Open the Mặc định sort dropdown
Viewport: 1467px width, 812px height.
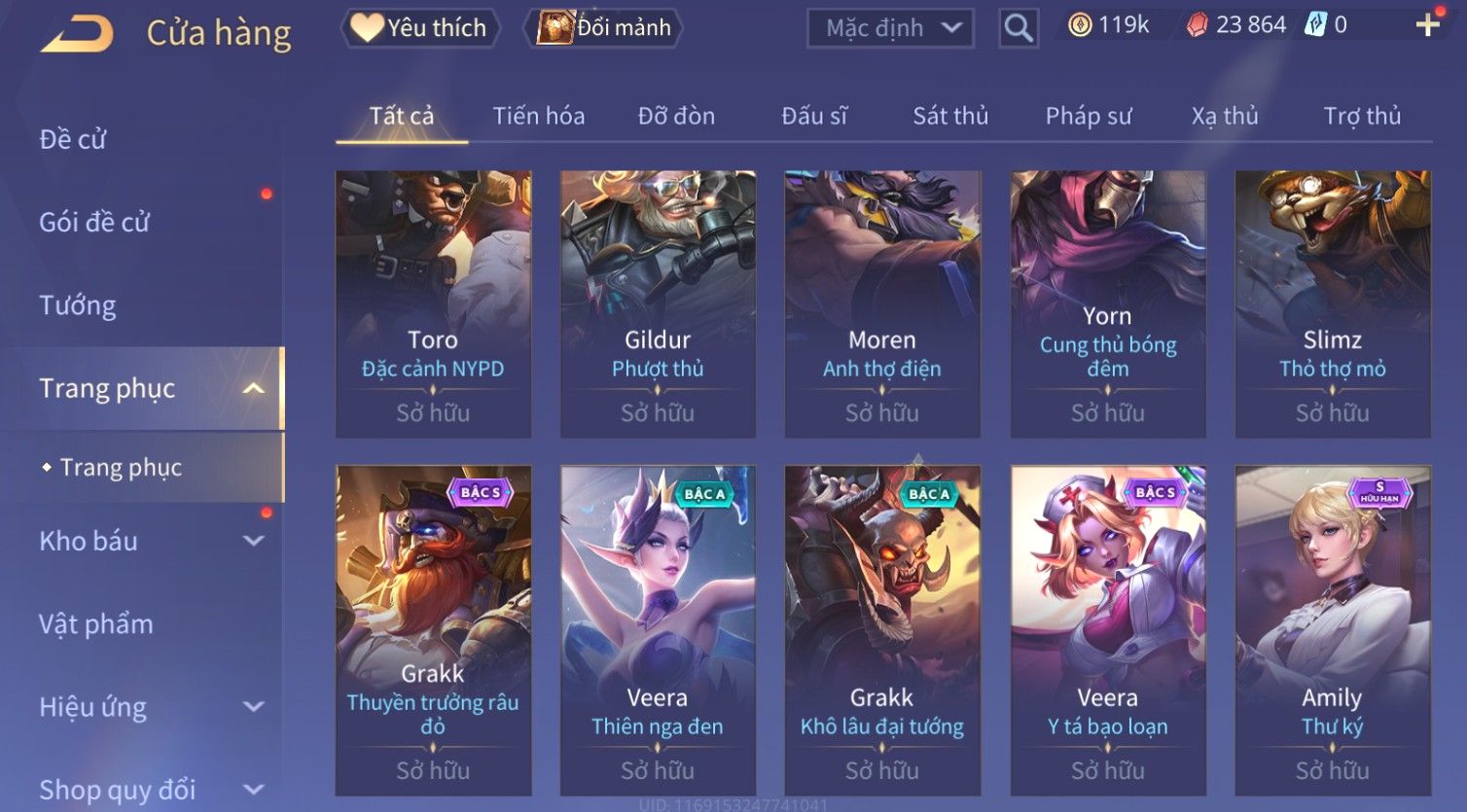pos(890,28)
